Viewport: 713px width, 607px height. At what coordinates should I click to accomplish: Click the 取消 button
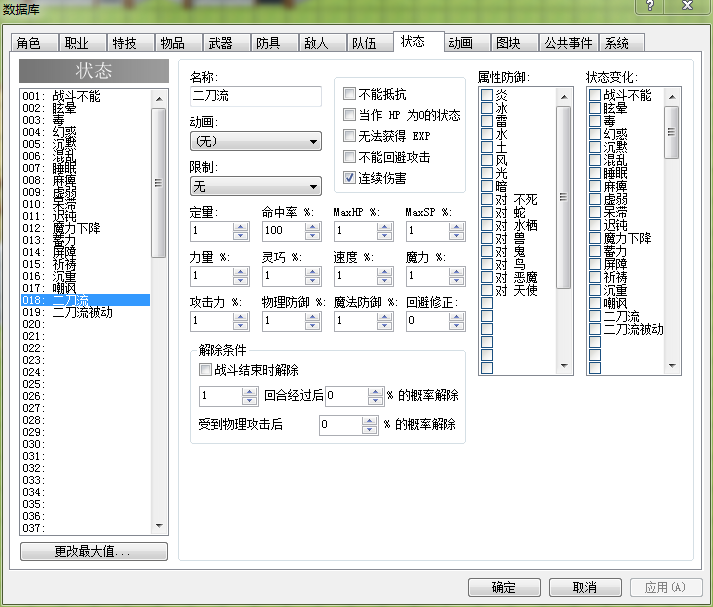click(585, 587)
